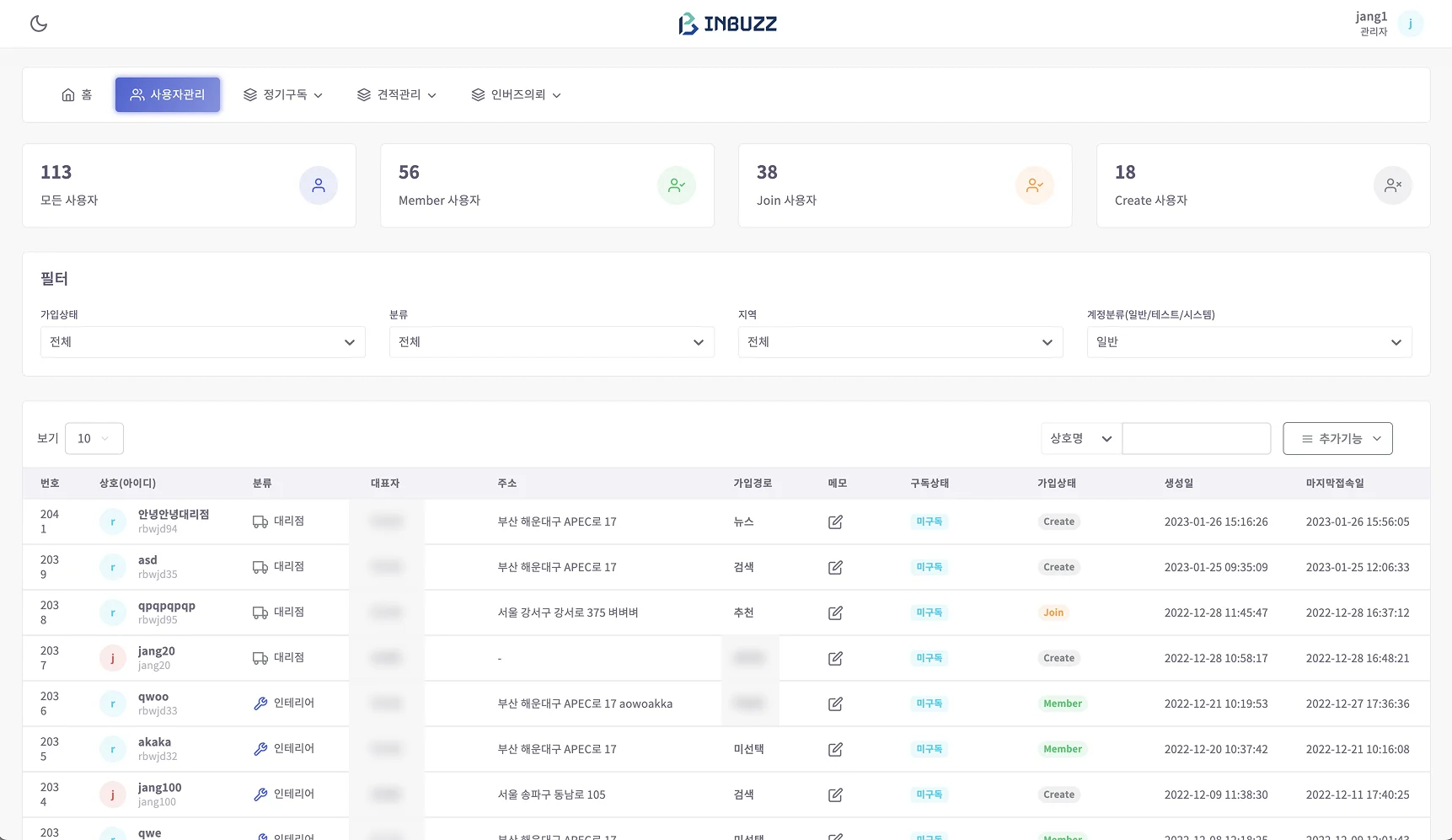Click 뉴스 join route in first row

click(x=743, y=522)
